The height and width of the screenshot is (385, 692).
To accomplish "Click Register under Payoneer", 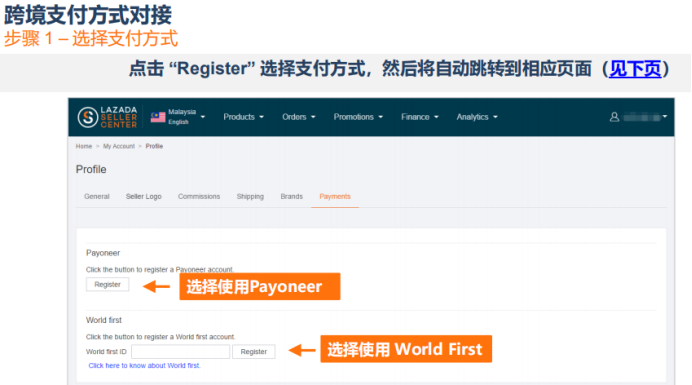I will [107, 284].
